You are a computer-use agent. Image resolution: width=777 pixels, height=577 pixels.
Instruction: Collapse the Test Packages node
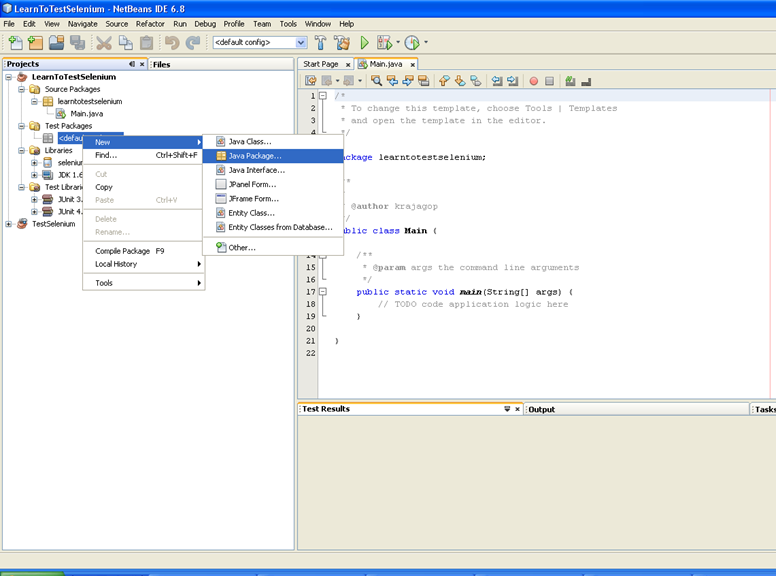(x=21, y=126)
